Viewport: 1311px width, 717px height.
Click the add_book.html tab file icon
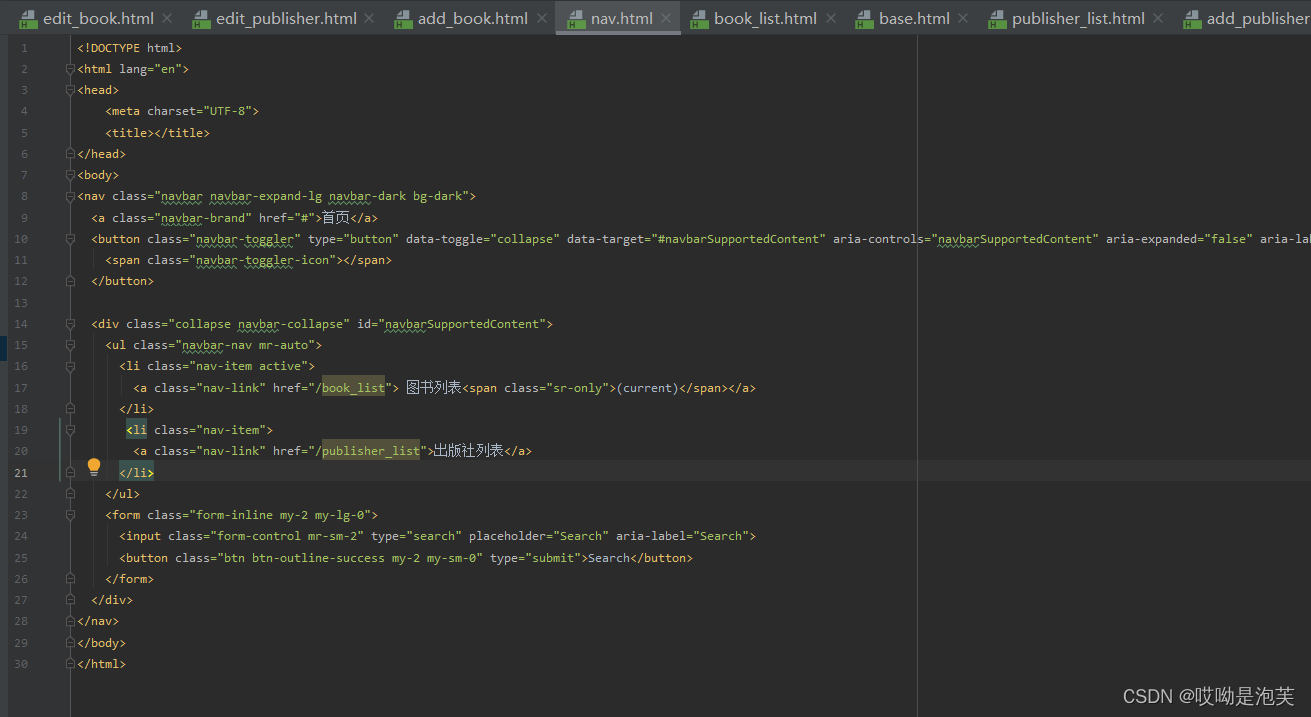[x=403, y=18]
